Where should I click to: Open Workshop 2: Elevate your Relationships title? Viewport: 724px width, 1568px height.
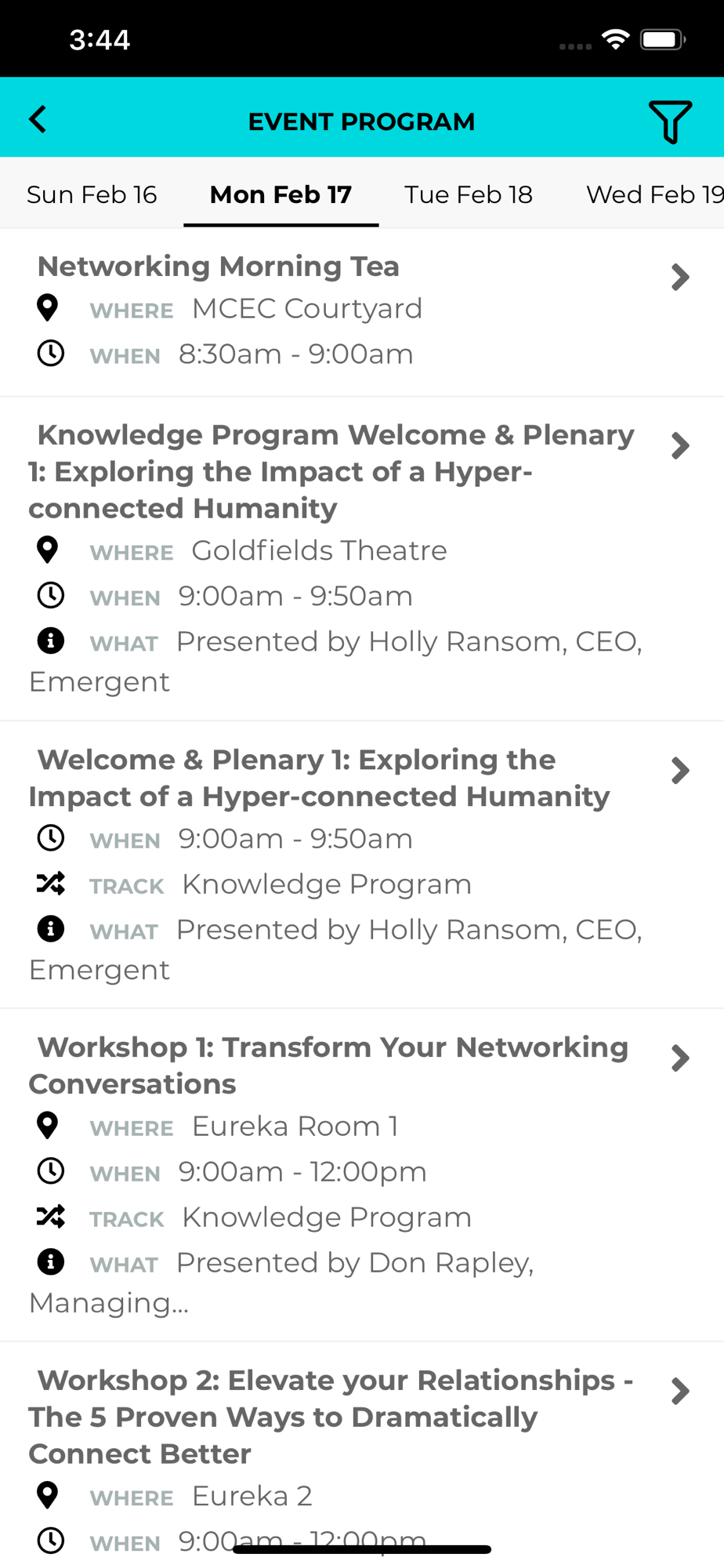tap(329, 1417)
